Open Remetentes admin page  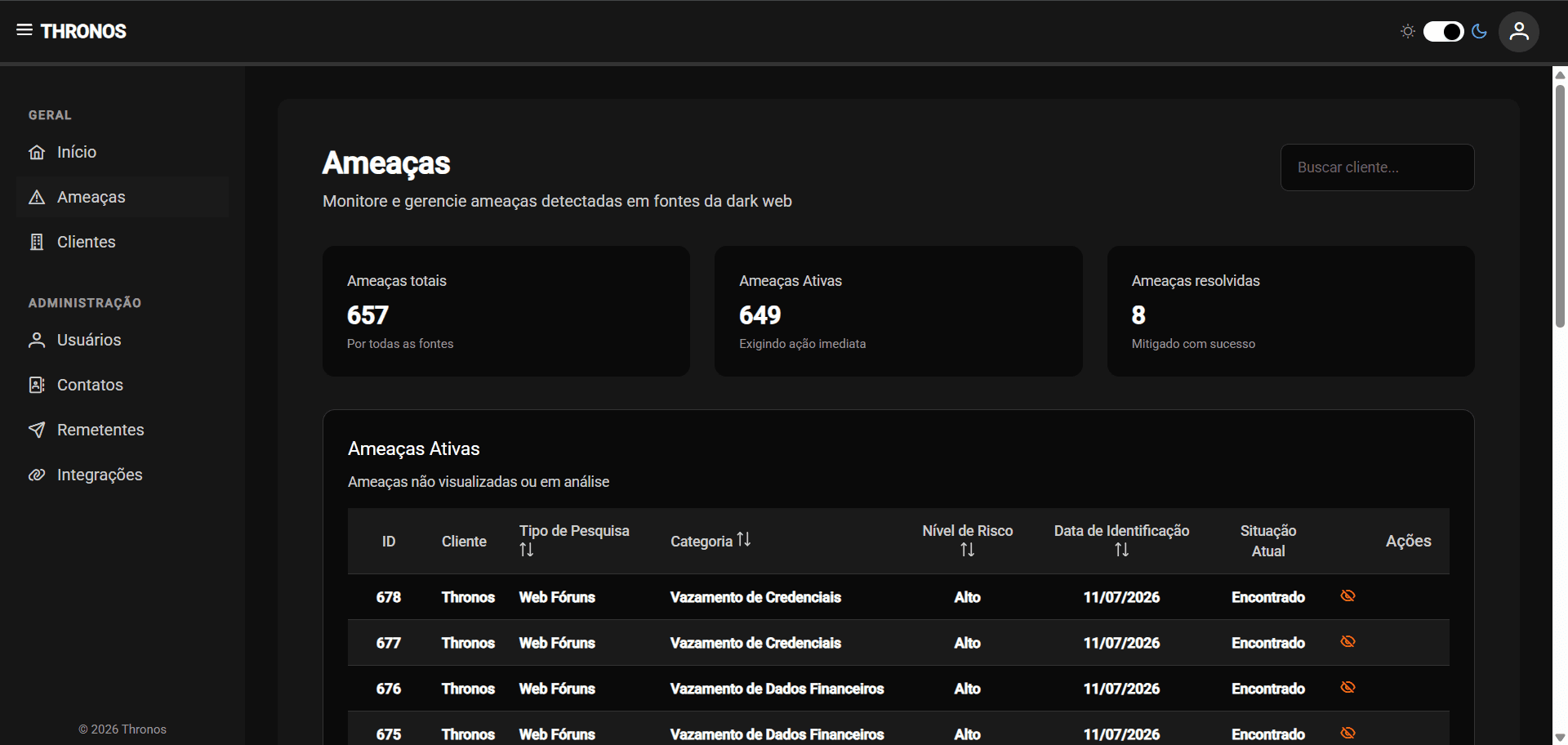pyautogui.click(x=122, y=430)
